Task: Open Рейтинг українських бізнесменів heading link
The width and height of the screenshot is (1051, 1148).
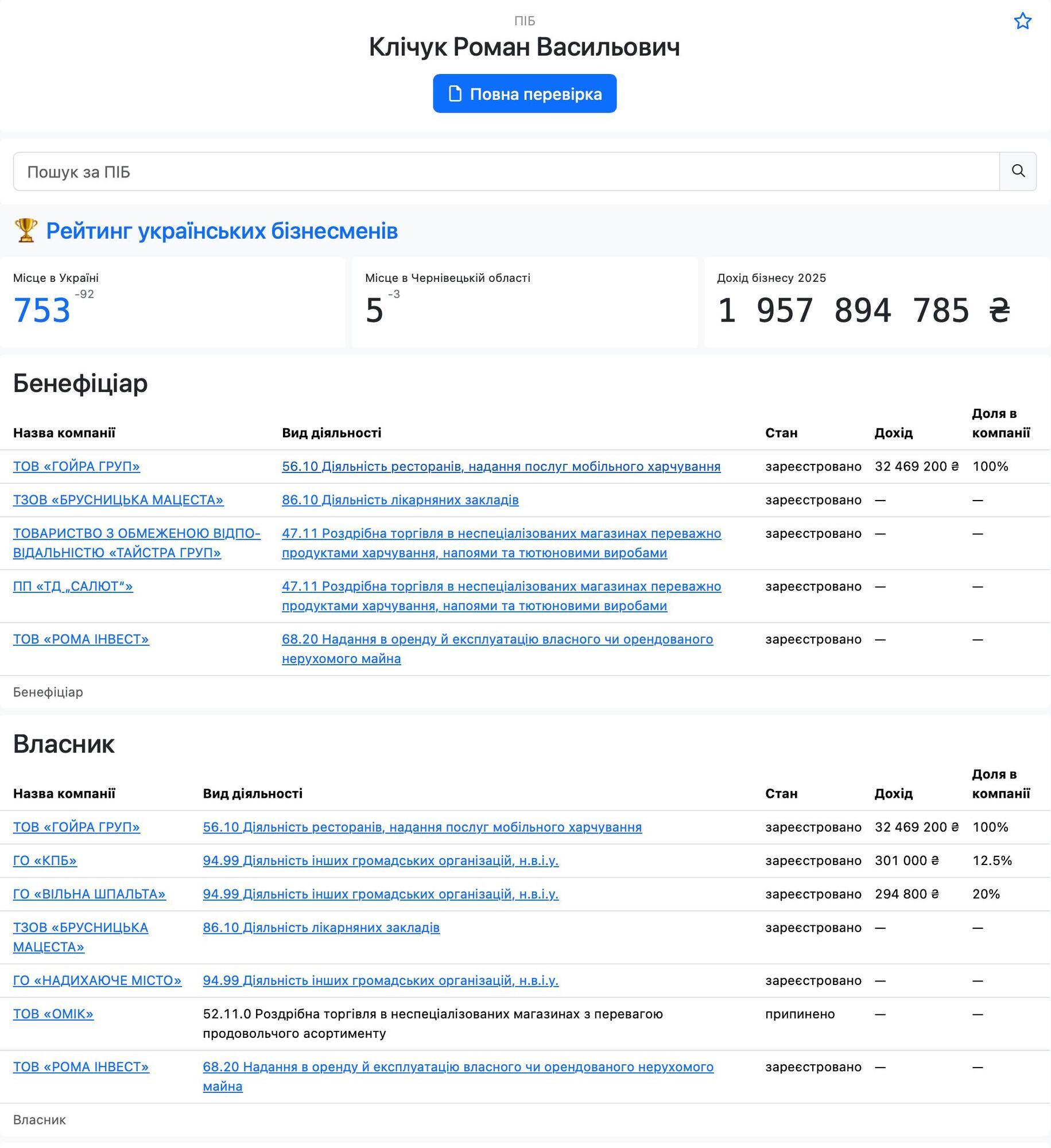Action: (222, 231)
